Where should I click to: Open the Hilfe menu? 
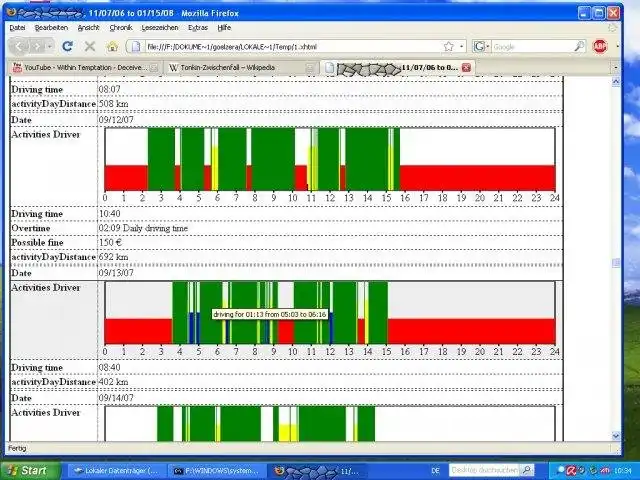pyautogui.click(x=224, y=28)
